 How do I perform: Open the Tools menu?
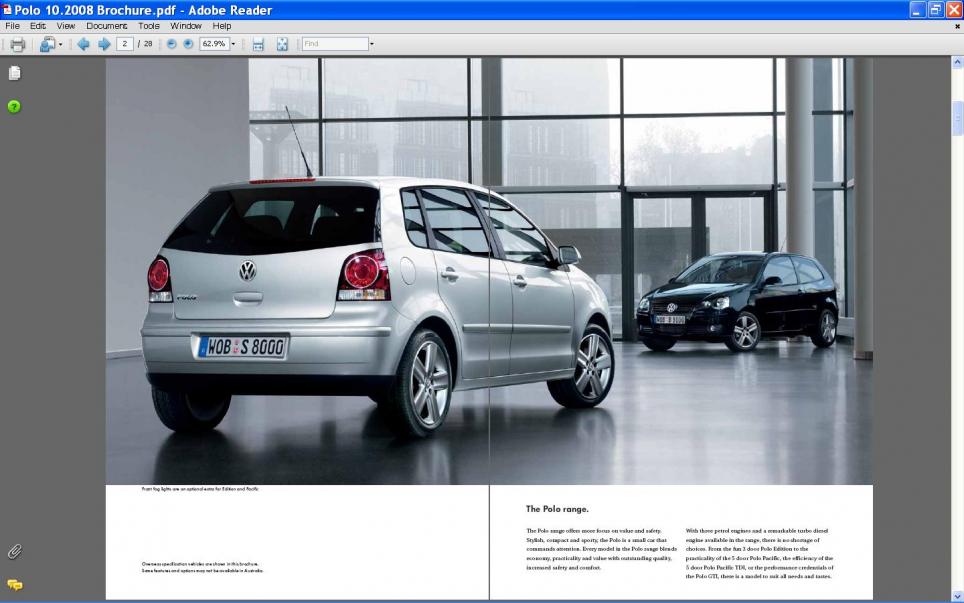pyautogui.click(x=149, y=26)
